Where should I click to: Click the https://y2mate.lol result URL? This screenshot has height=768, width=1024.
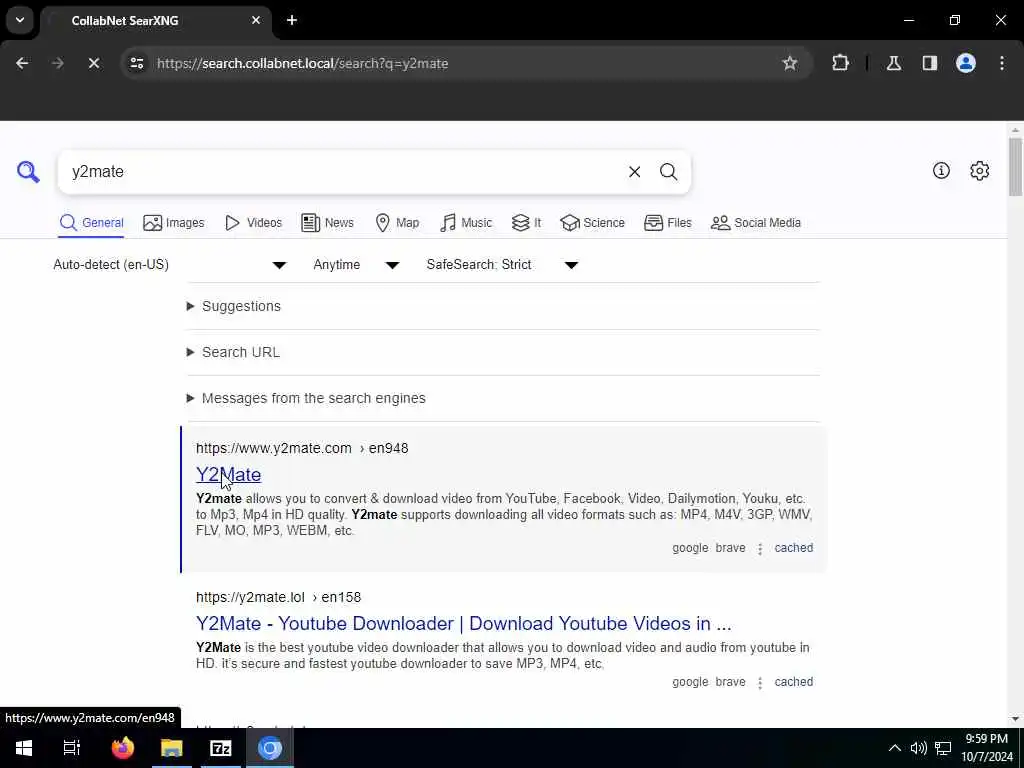[278, 597]
